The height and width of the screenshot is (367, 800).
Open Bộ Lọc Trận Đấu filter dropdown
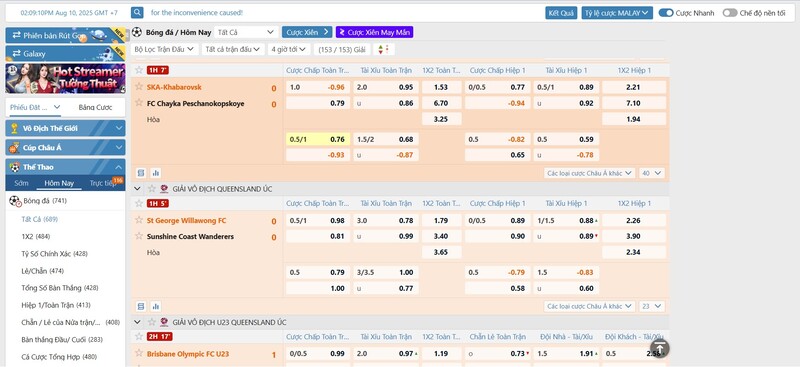point(164,49)
